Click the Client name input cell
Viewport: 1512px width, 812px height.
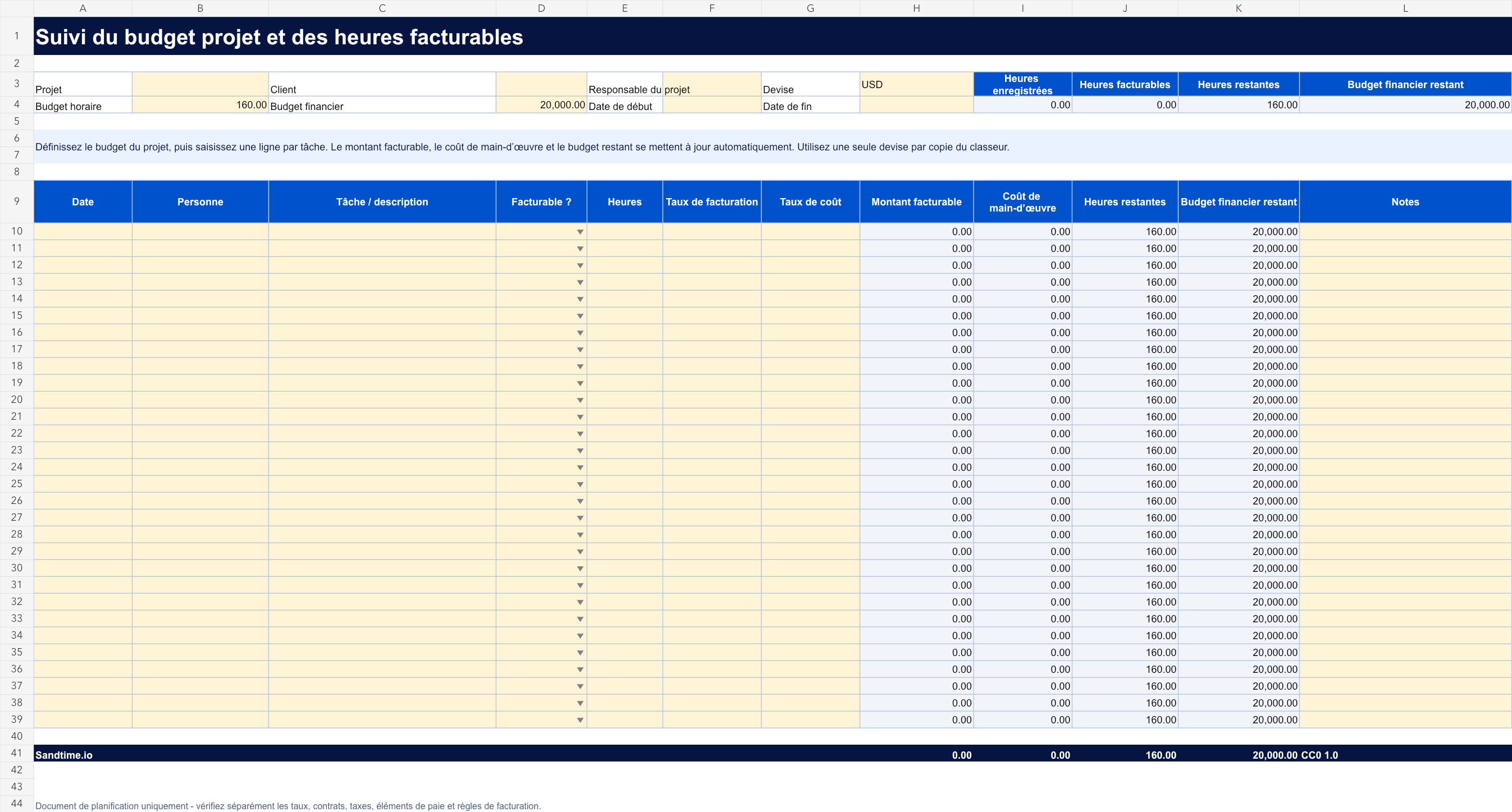pyautogui.click(x=541, y=84)
